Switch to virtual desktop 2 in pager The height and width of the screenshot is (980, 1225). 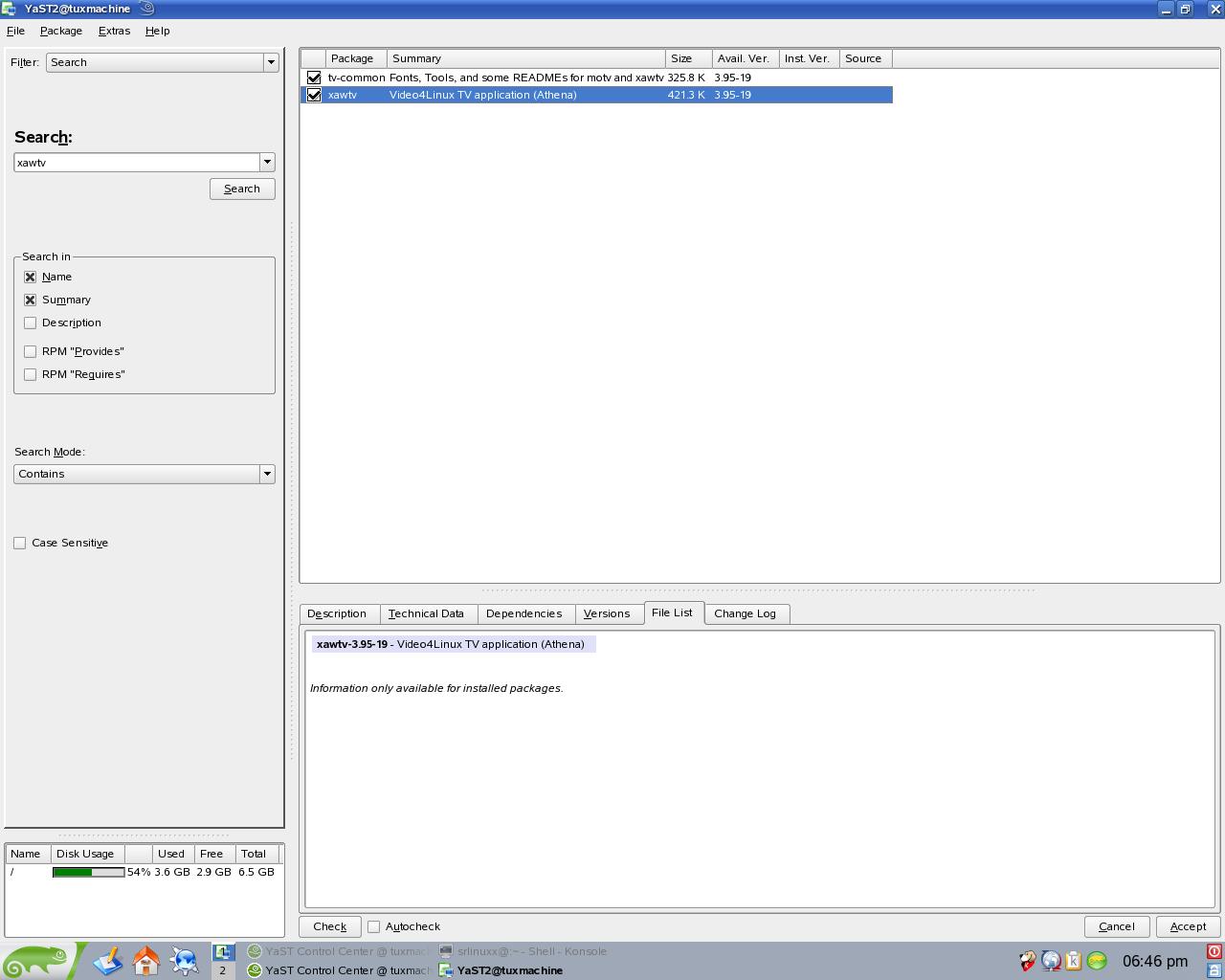223,969
